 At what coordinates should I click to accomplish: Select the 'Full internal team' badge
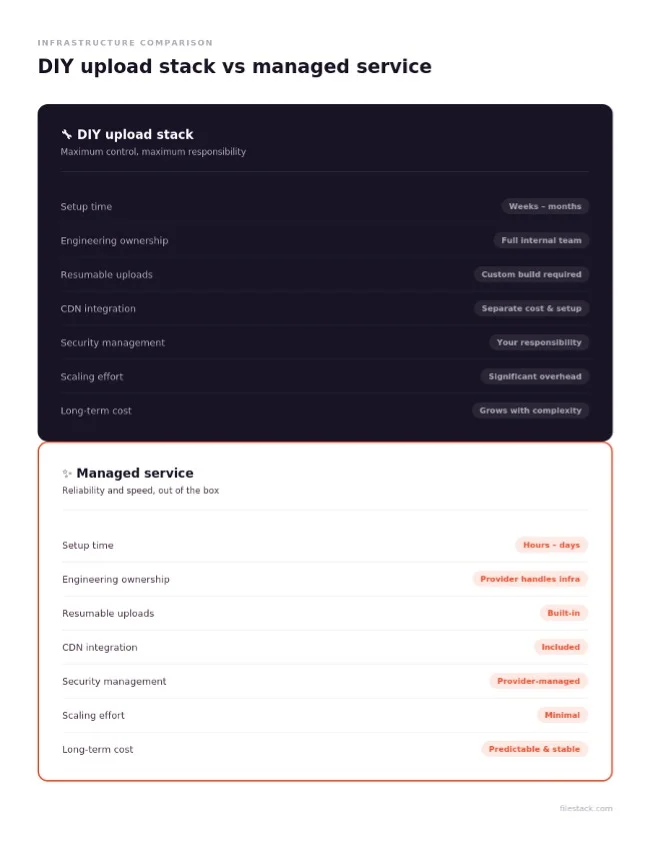(541, 240)
